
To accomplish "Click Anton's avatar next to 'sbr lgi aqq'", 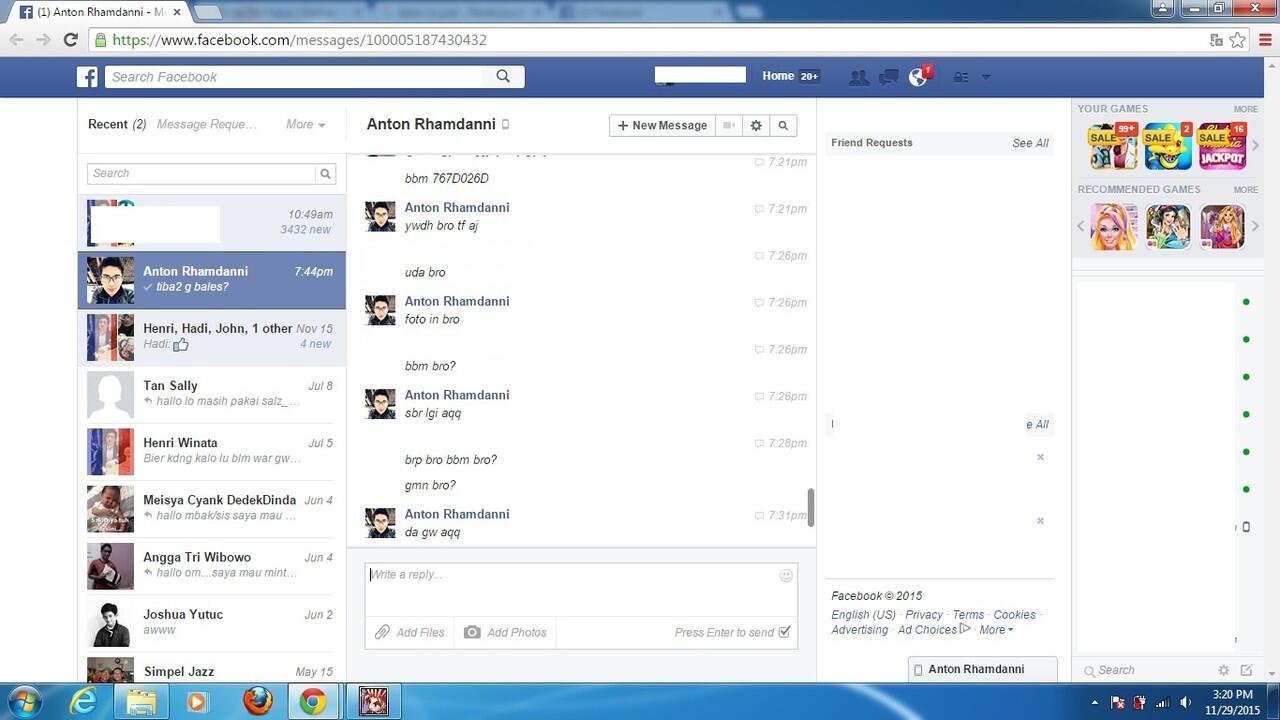I will point(380,404).
